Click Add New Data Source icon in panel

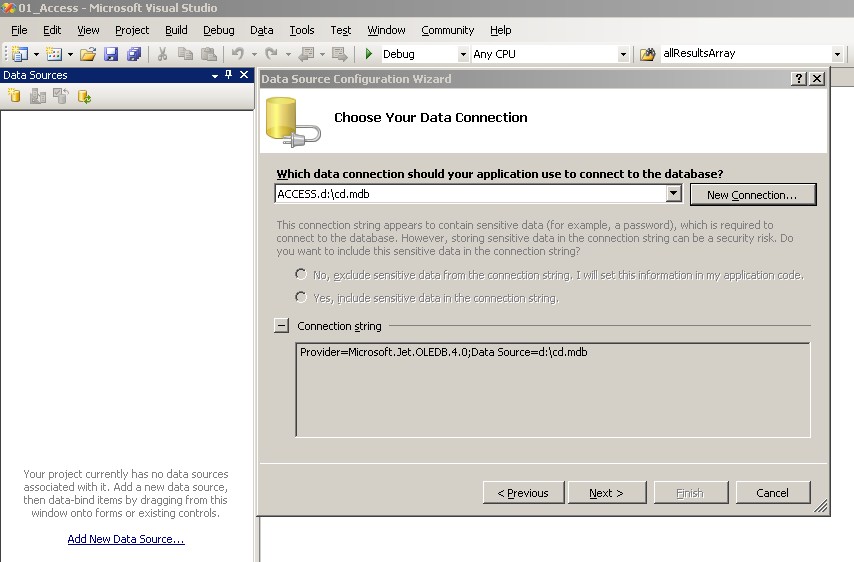(x=15, y=96)
